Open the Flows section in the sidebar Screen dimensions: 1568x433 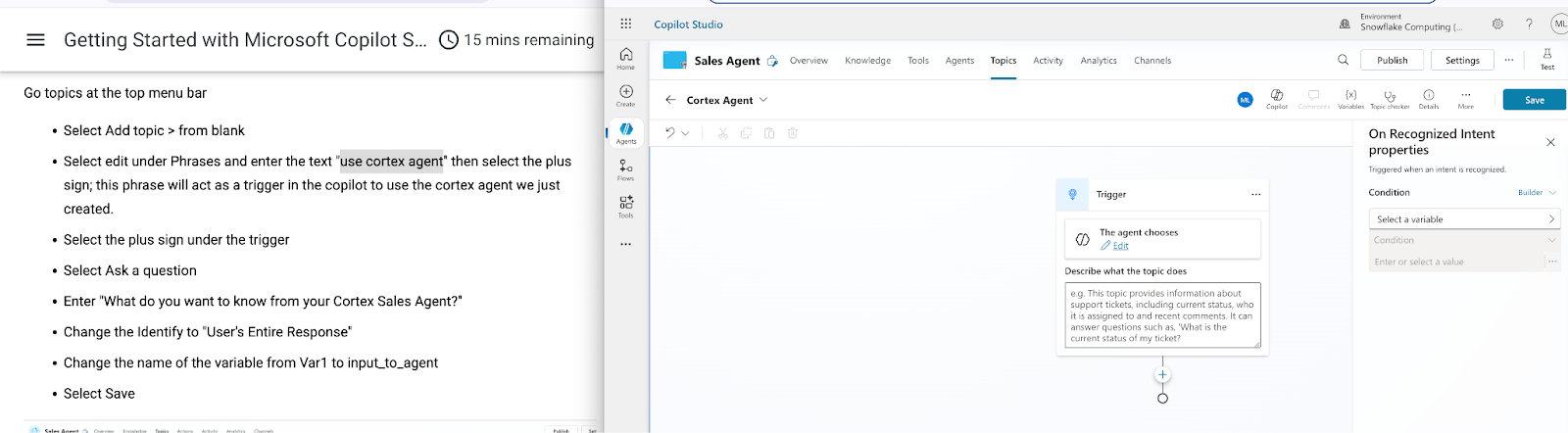click(625, 170)
